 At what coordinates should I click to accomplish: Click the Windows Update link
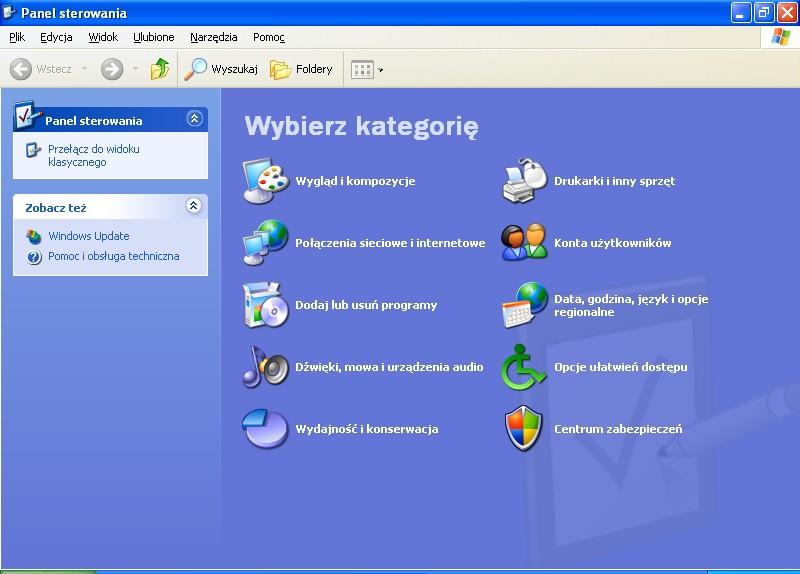click(89, 236)
